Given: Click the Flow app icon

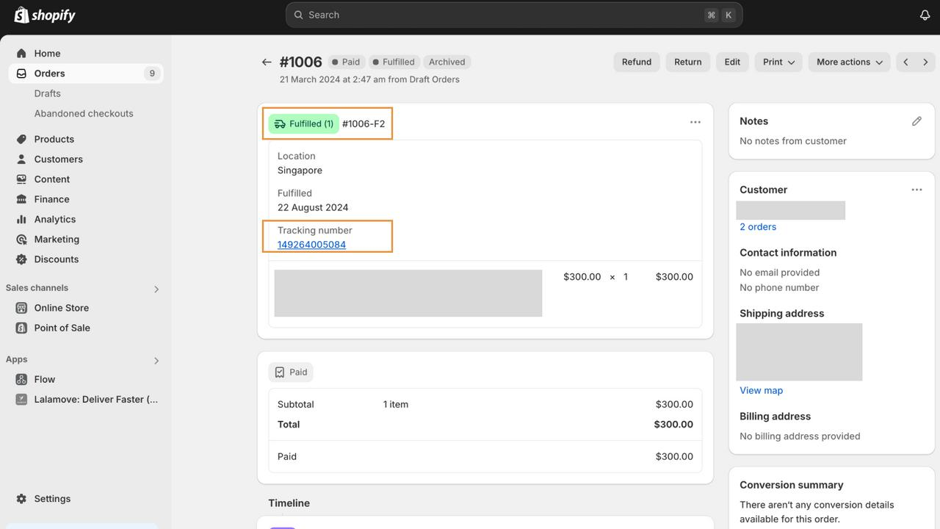Looking at the screenshot, I should (22, 379).
